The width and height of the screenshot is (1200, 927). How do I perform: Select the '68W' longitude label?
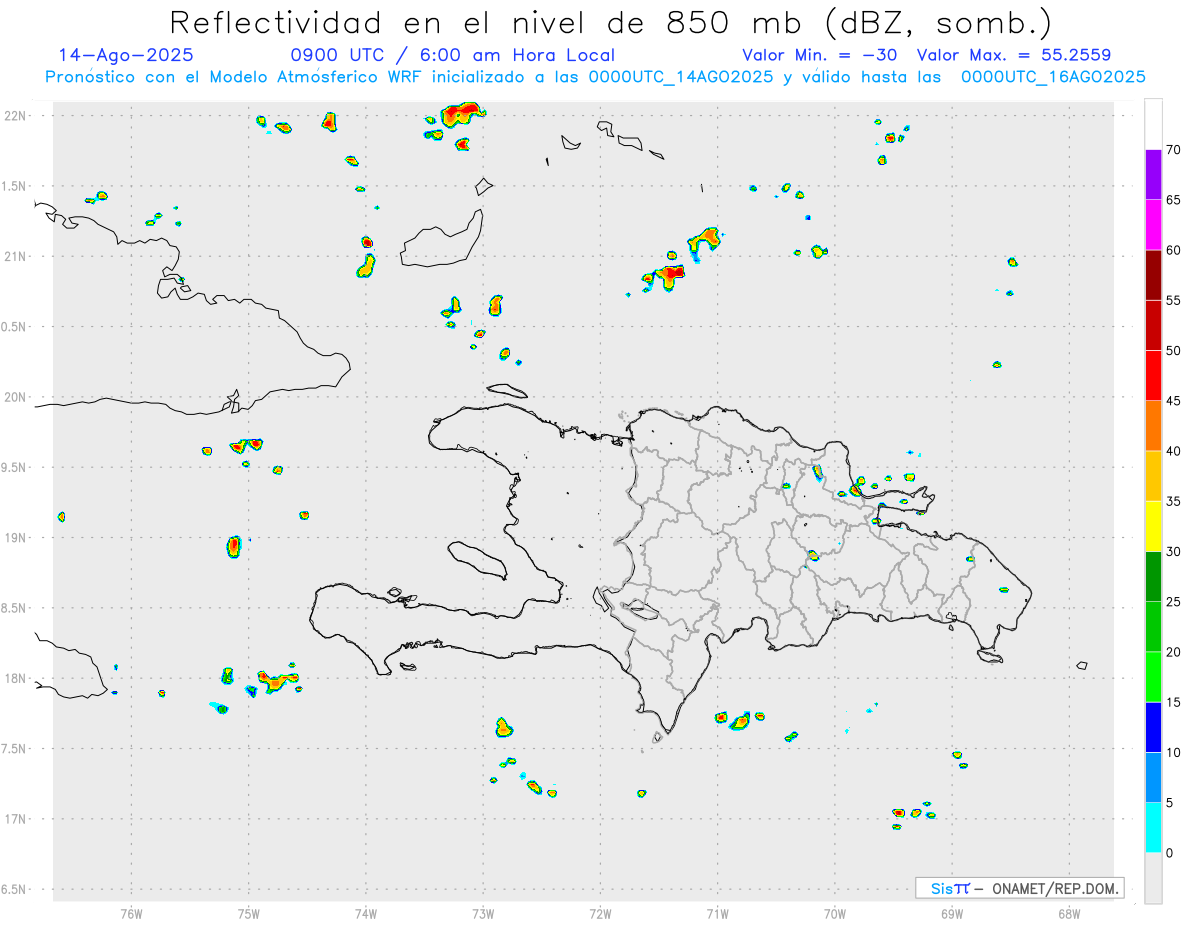pos(1069,913)
